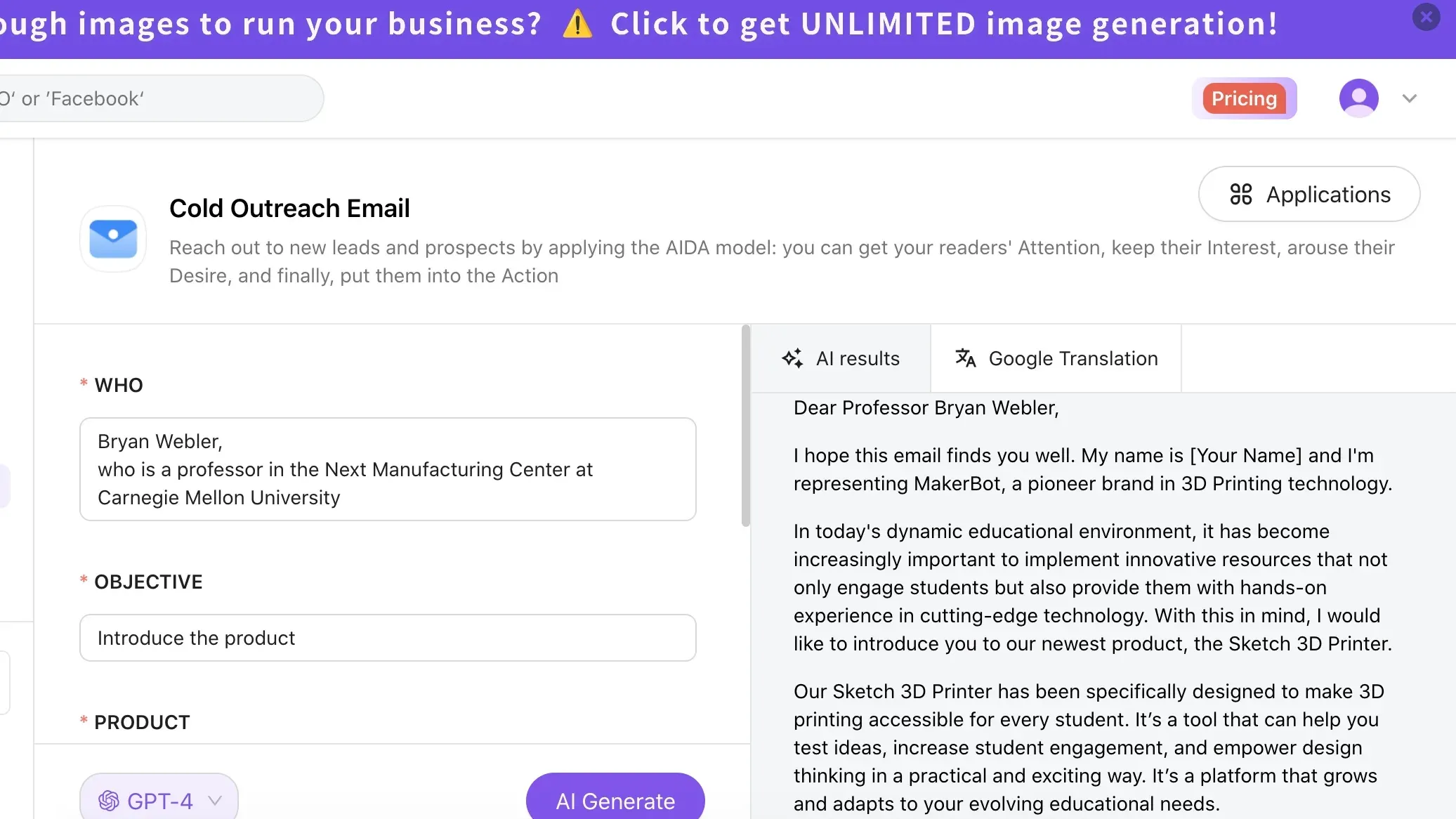Click the warning triangle icon in banner
Image resolution: width=1456 pixels, height=819 pixels.
577,25
